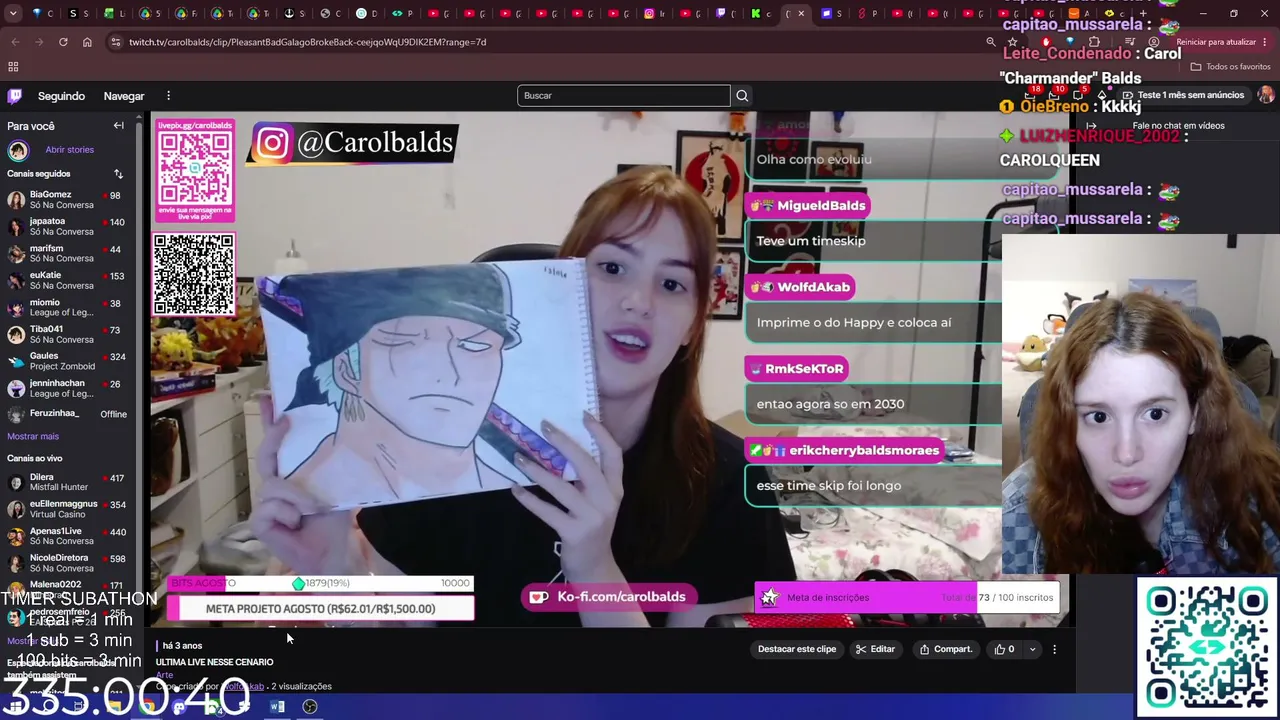
Task: Click the clip video player
Action: tap(612, 370)
